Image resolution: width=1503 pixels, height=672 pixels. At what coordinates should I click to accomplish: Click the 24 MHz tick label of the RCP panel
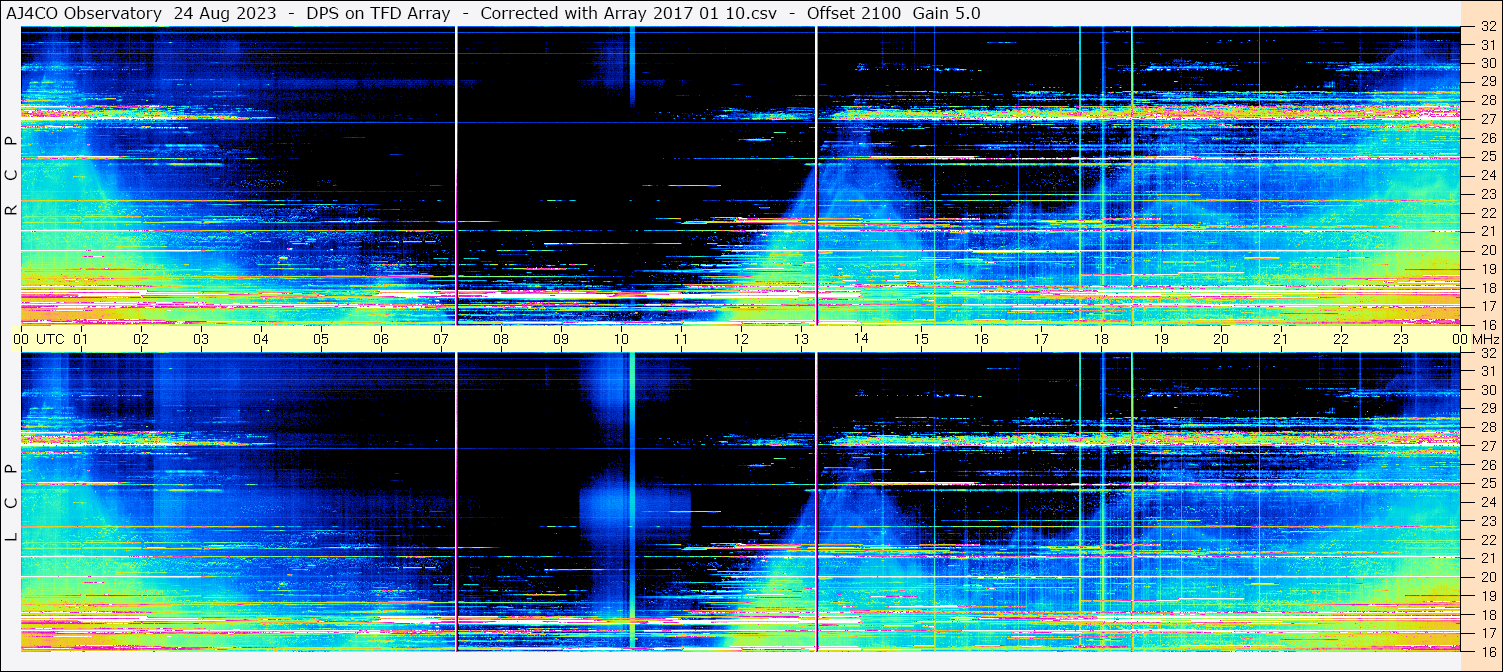click(1488, 175)
